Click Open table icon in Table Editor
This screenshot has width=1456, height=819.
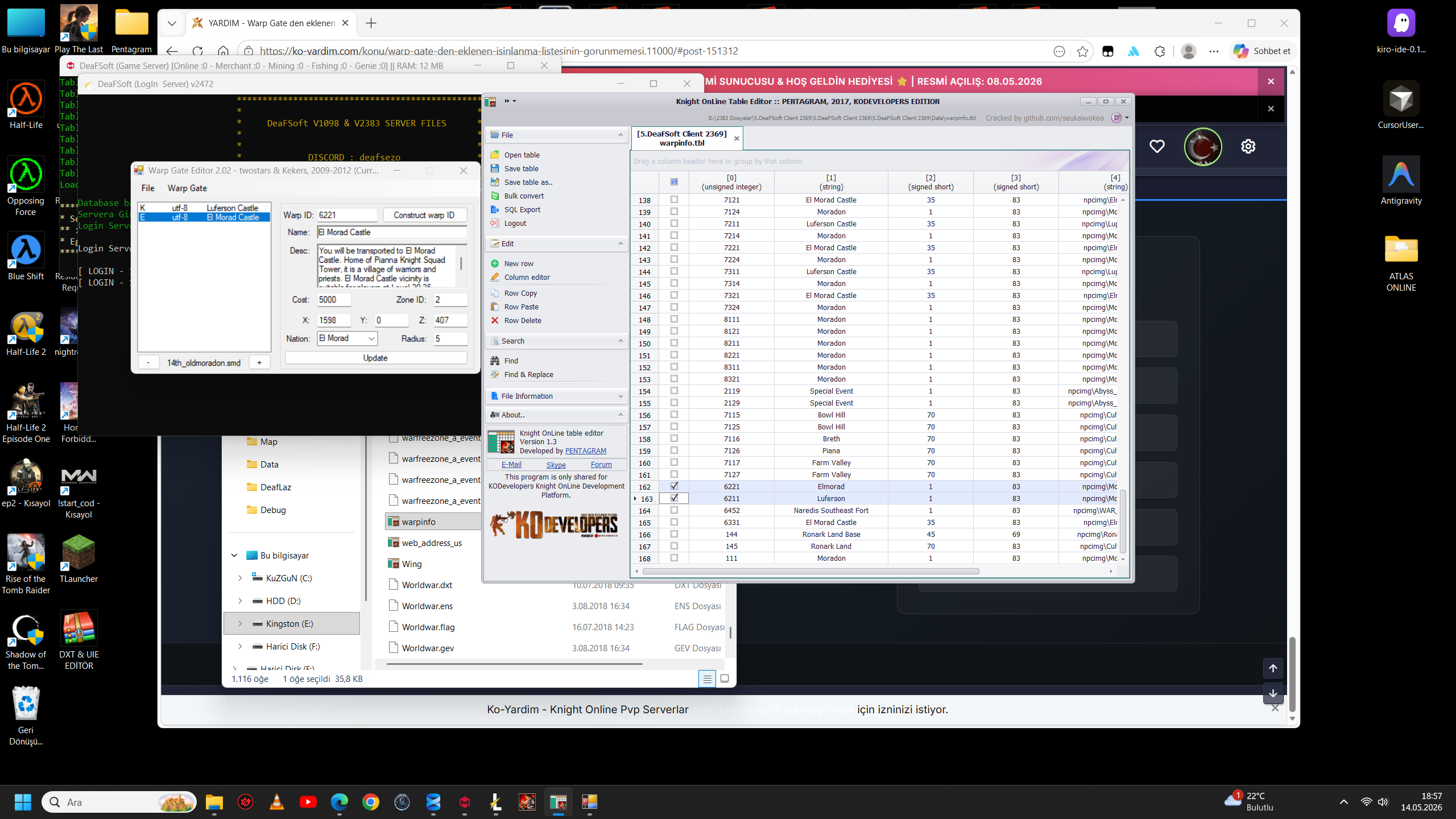(495, 155)
